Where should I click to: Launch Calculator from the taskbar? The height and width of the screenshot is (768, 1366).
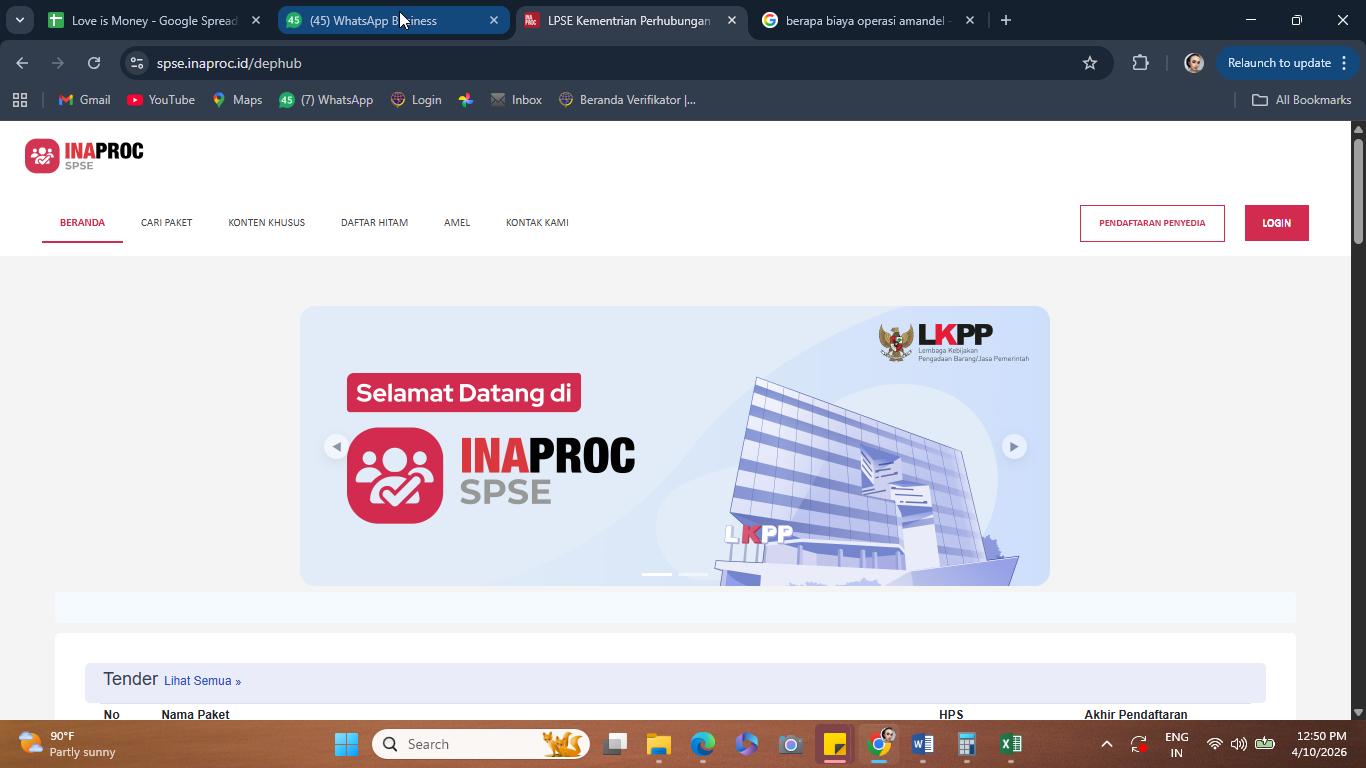(967, 744)
